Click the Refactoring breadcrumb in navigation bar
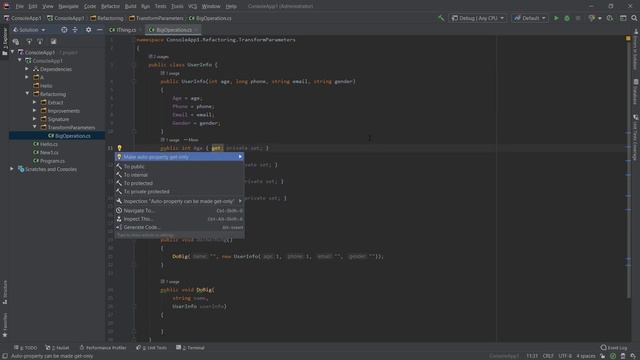 [x=107, y=18]
